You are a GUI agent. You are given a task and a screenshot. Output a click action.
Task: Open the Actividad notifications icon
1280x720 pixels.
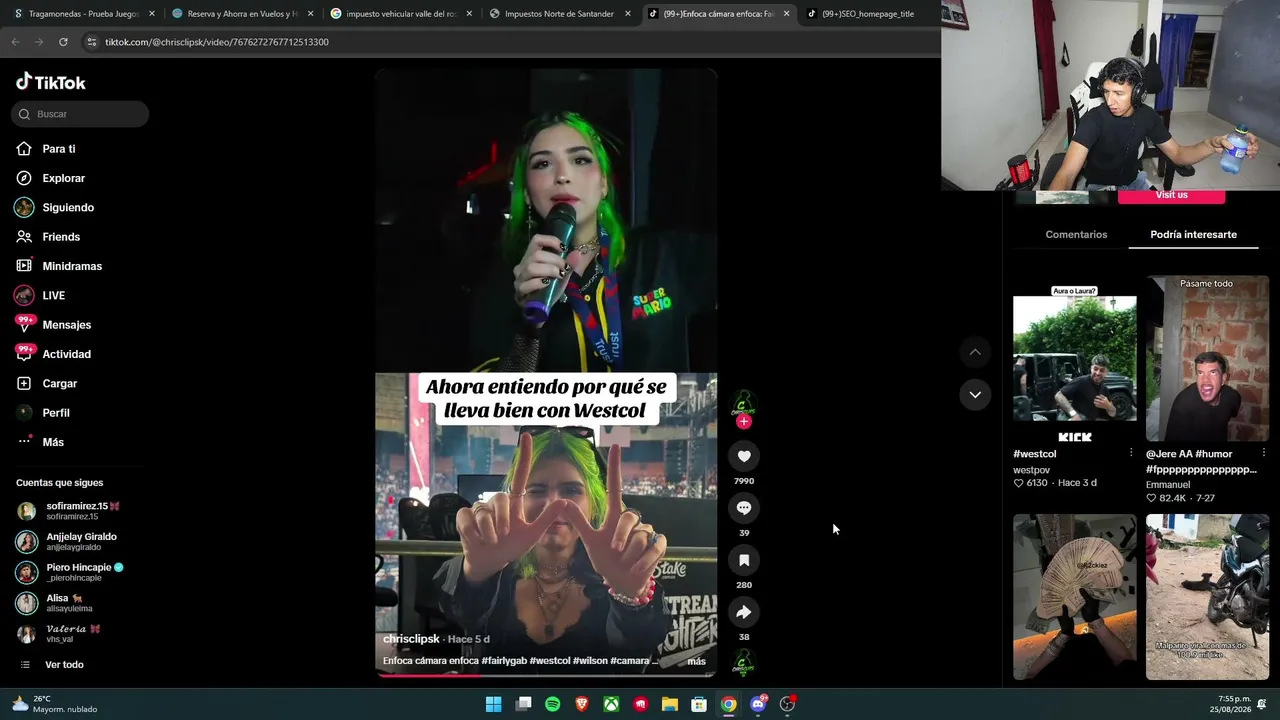(24, 354)
